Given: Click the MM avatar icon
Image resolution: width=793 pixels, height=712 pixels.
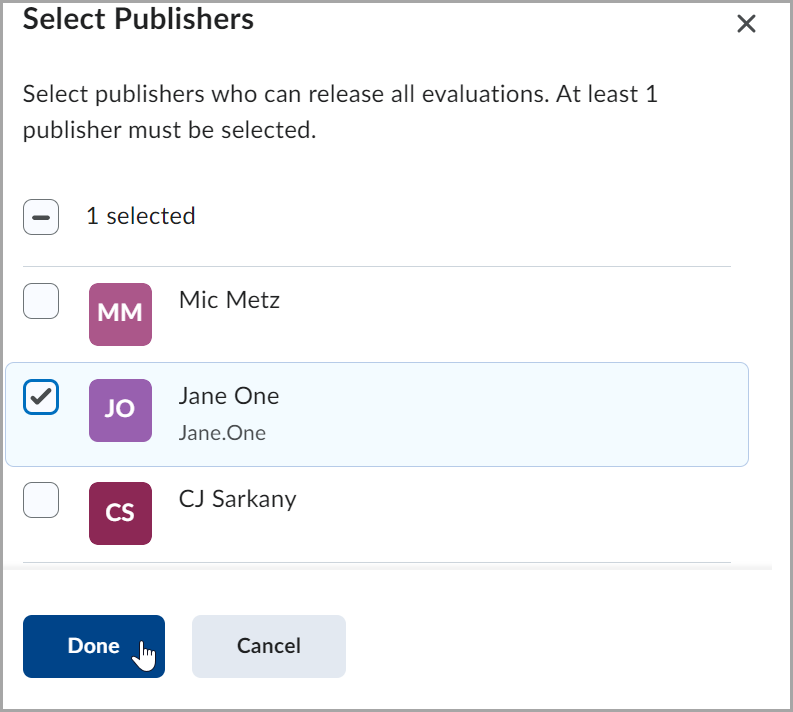Looking at the screenshot, I should 120,314.
